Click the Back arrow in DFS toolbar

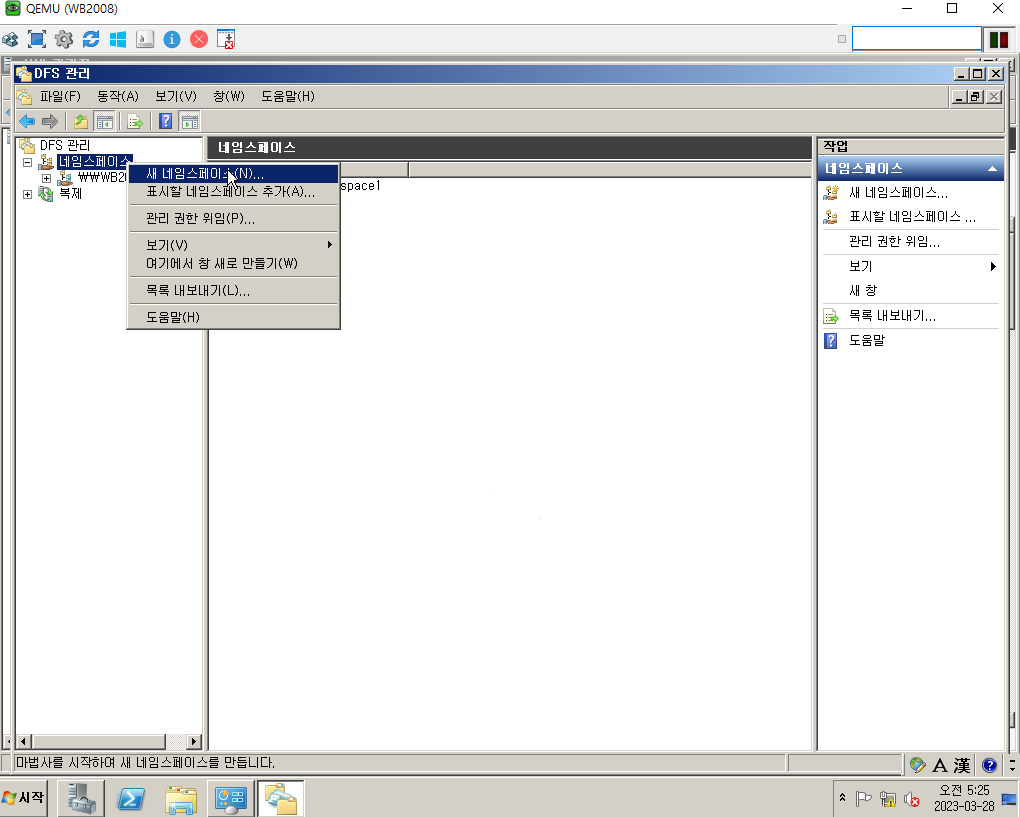pyautogui.click(x=27, y=121)
